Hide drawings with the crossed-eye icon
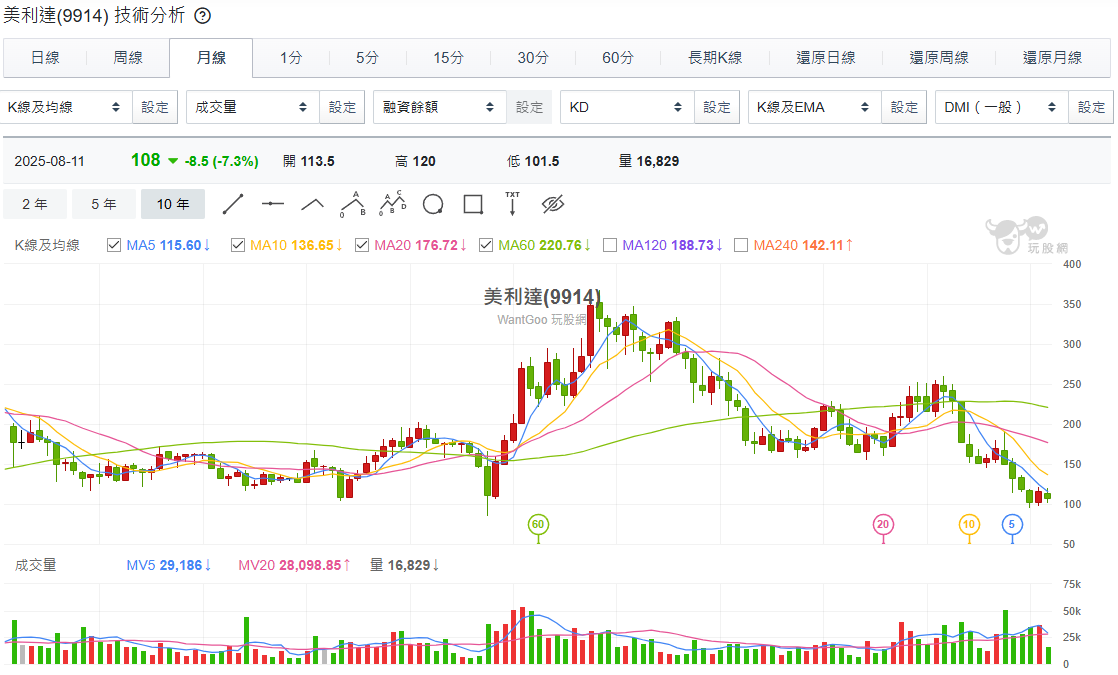The image size is (1118, 675). pos(553,204)
